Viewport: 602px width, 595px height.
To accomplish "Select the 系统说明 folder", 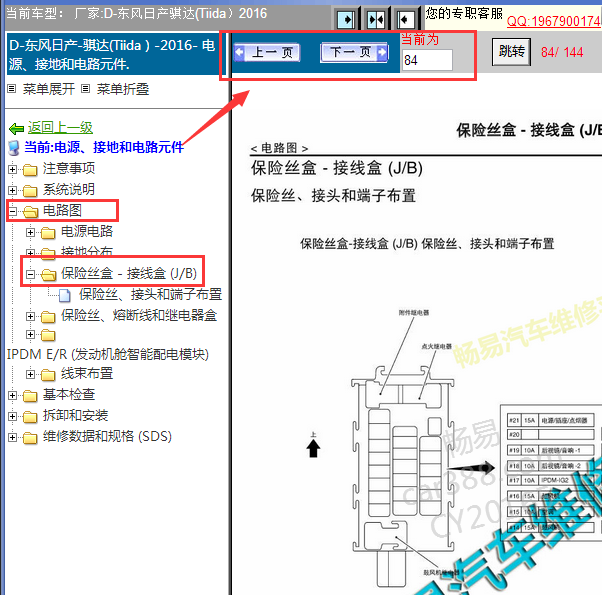I will [69, 189].
